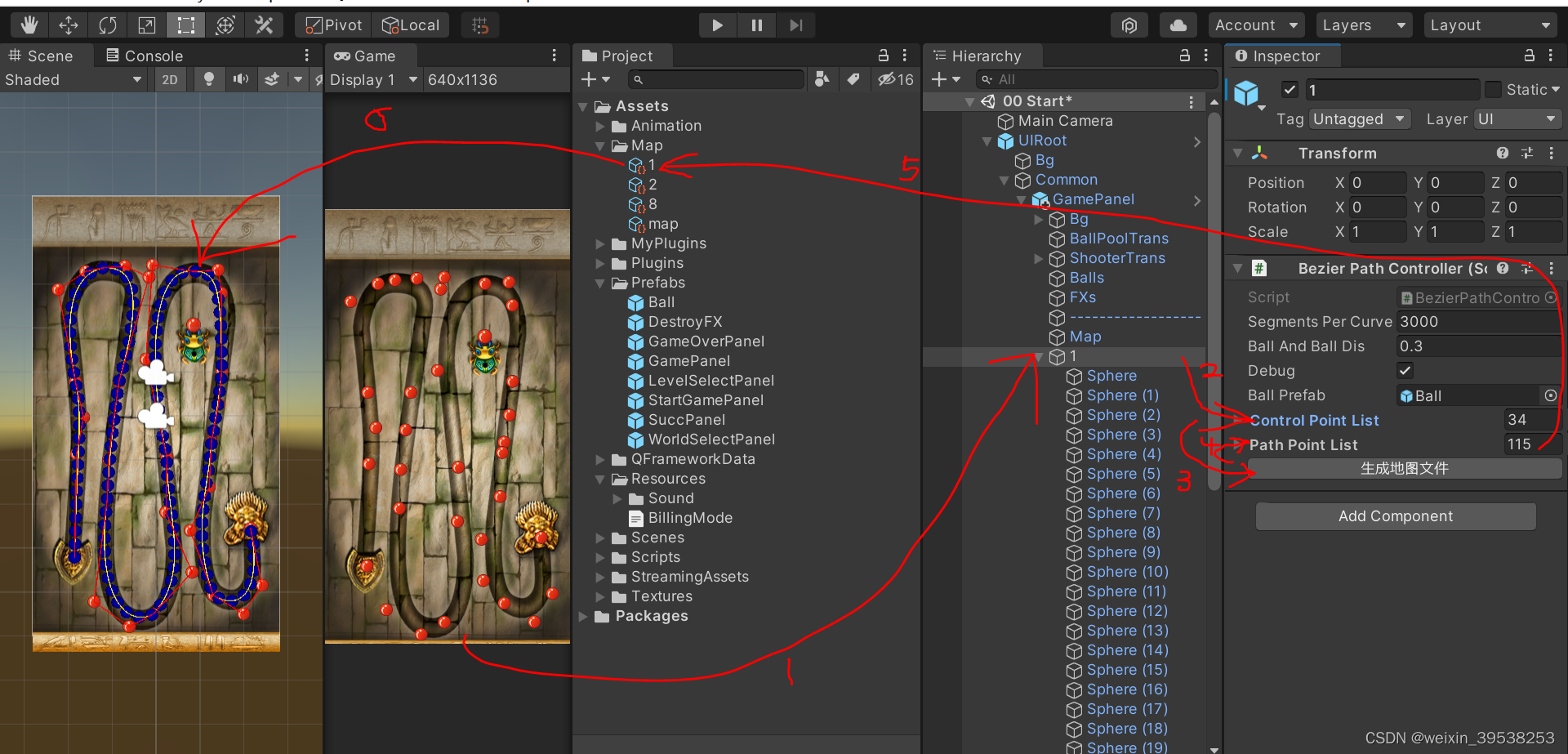Switch to the Console tab
The image size is (1568, 754).
[x=145, y=56]
